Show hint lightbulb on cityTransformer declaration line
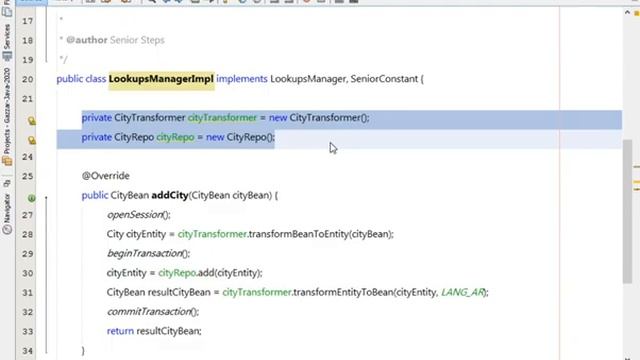The width and height of the screenshot is (640, 360). [31, 120]
